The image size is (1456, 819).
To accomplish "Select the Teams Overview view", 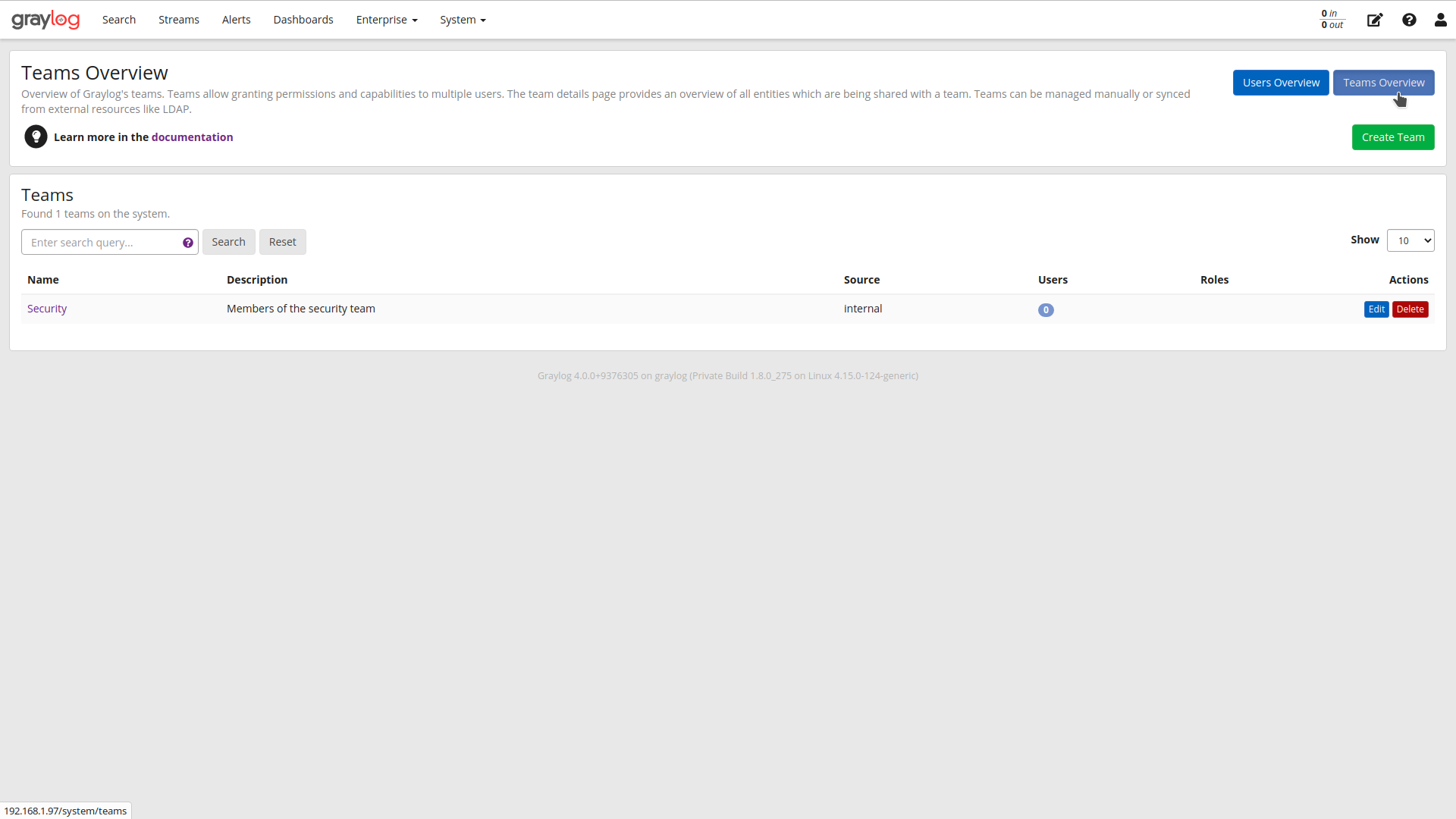I will (x=1383, y=82).
